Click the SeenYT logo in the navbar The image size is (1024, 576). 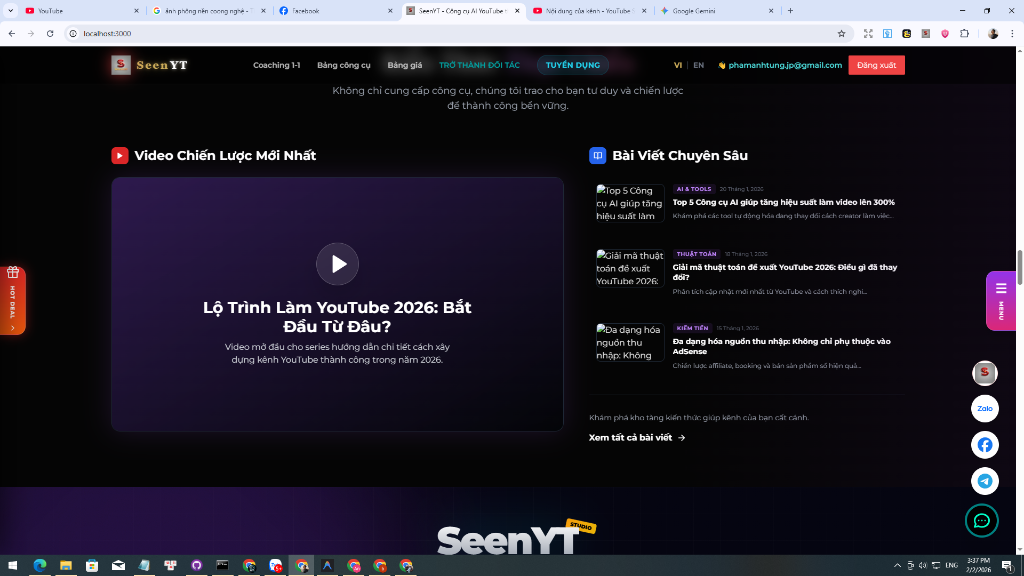click(x=149, y=65)
